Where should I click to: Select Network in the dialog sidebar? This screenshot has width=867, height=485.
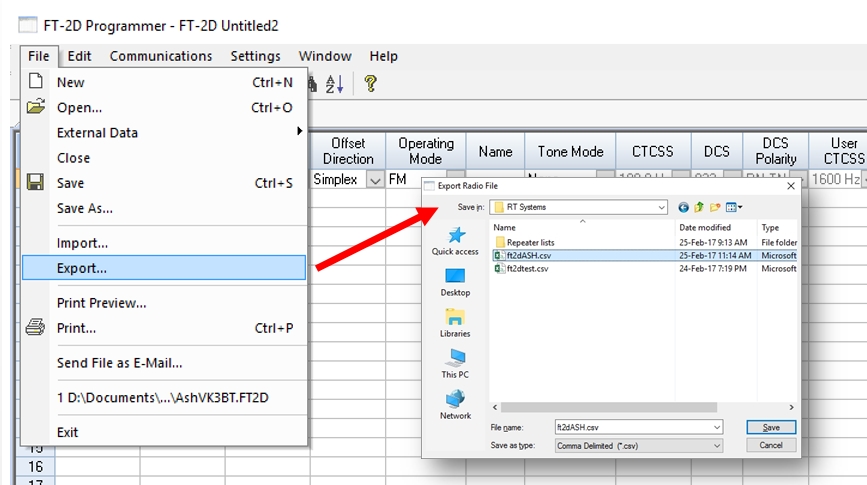click(455, 405)
